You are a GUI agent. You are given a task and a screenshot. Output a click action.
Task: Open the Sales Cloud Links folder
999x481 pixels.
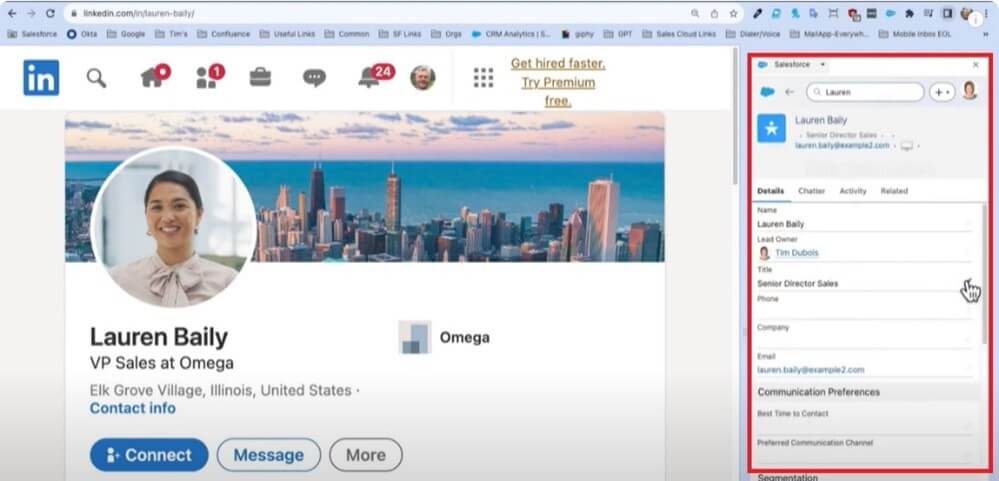[679, 34]
